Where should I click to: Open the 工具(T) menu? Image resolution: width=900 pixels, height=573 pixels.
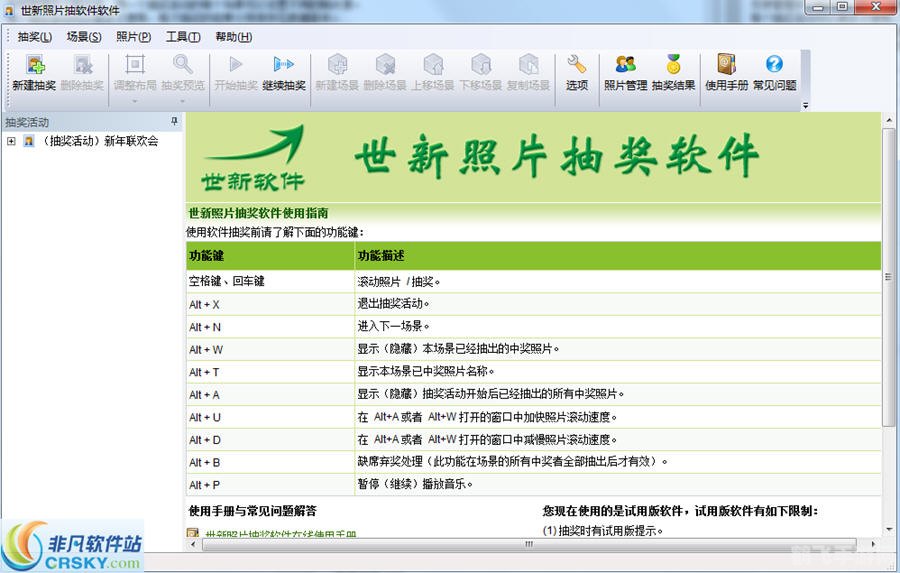pyautogui.click(x=183, y=37)
